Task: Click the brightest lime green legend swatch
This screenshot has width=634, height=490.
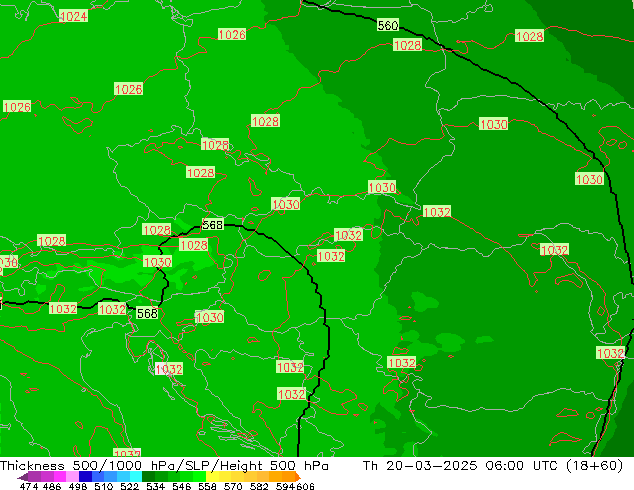Action: 199,476
